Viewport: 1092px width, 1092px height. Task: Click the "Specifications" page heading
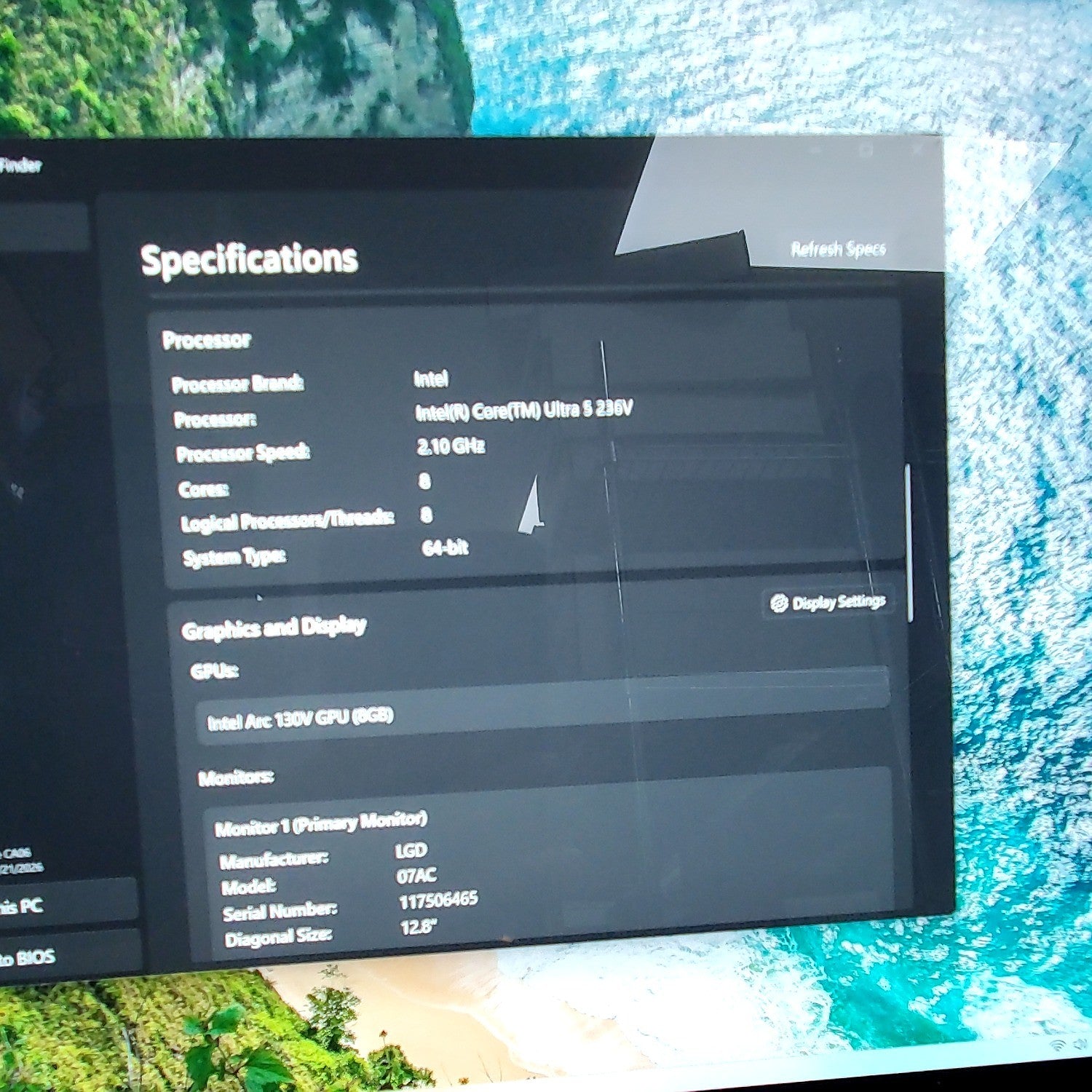tap(249, 259)
